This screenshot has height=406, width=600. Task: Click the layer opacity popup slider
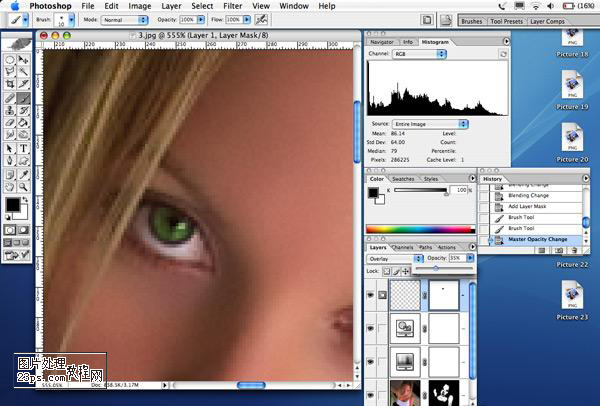coord(436,269)
